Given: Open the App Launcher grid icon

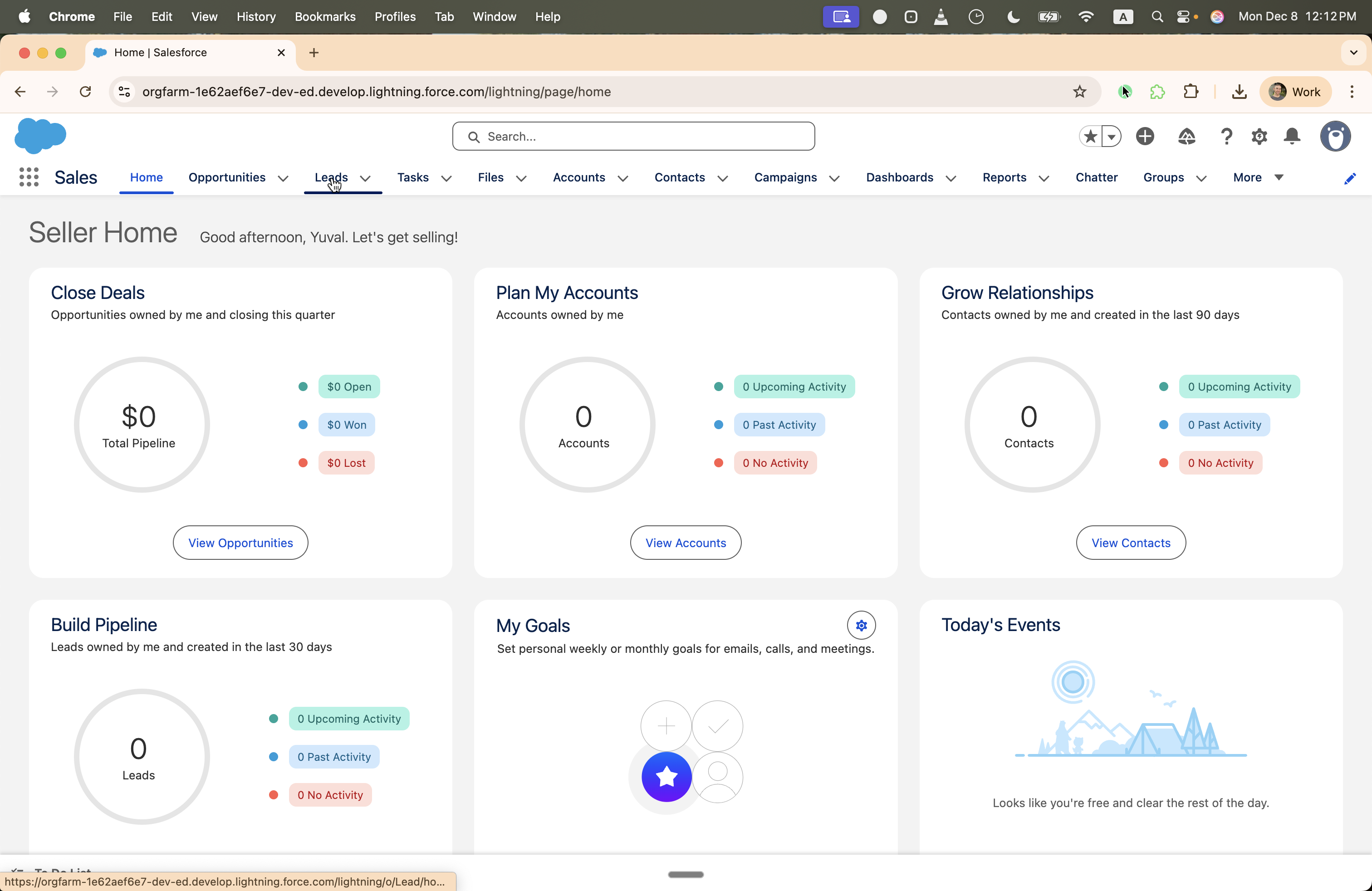Looking at the screenshot, I should pyautogui.click(x=29, y=177).
